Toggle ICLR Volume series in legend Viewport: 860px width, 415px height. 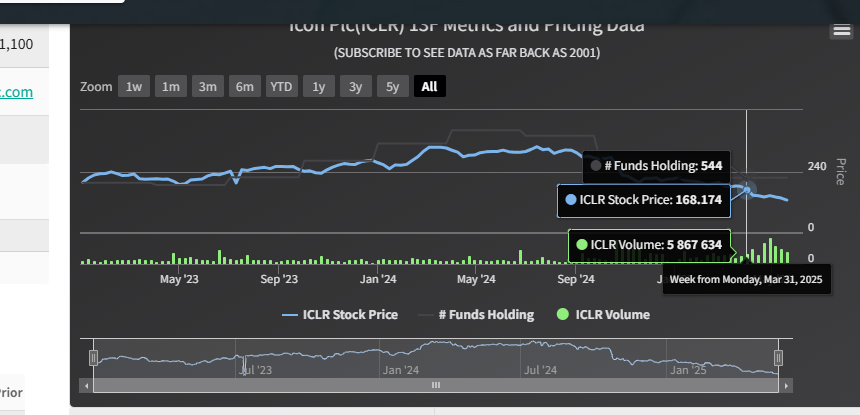(603, 315)
